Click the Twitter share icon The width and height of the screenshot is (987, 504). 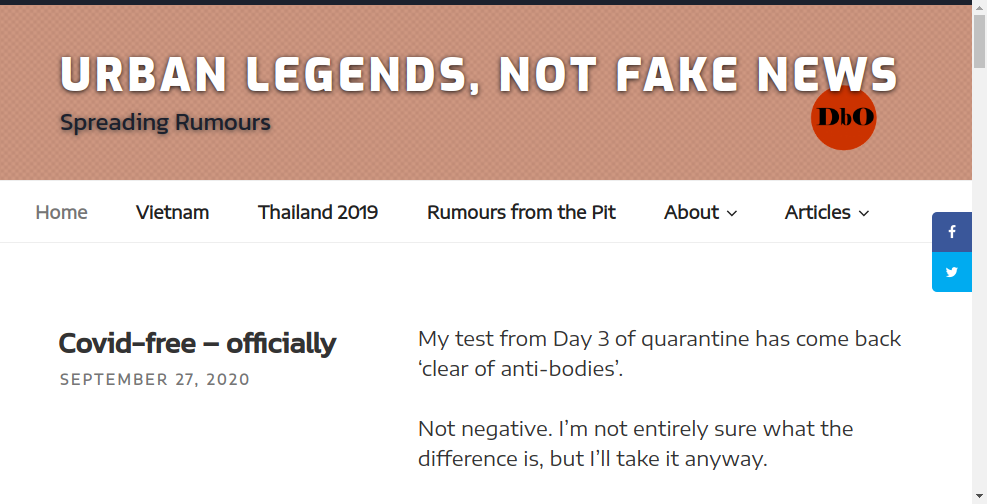click(952, 272)
